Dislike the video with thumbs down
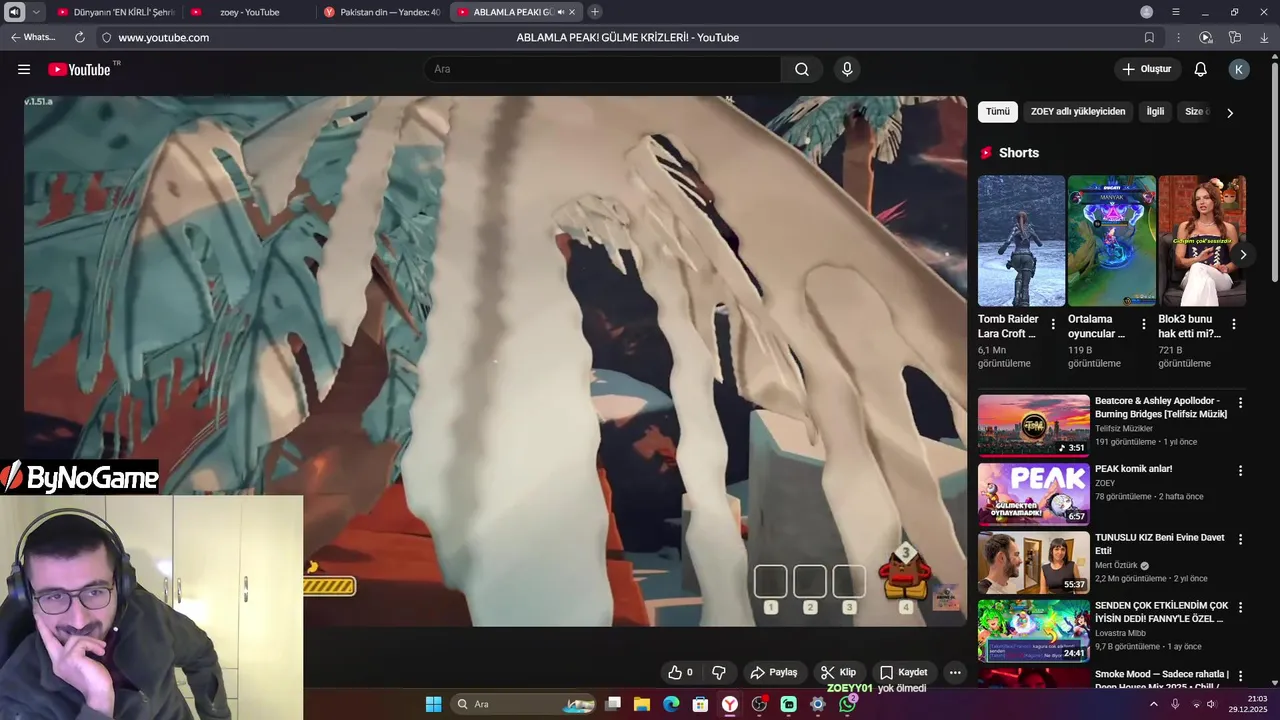This screenshot has width=1280, height=720. (x=718, y=672)
